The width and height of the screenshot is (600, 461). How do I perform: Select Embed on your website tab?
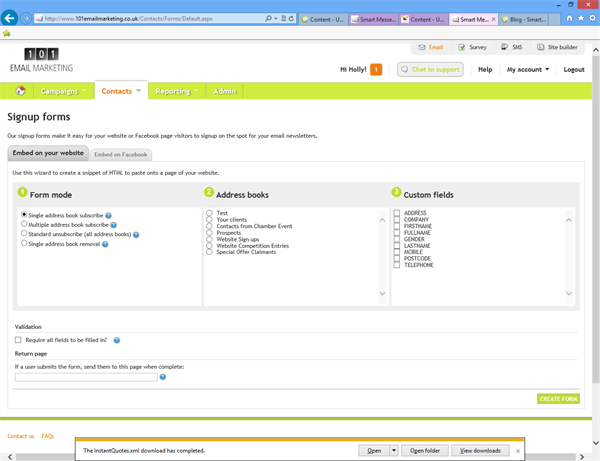pyautogui.click(x=48, y=153)
